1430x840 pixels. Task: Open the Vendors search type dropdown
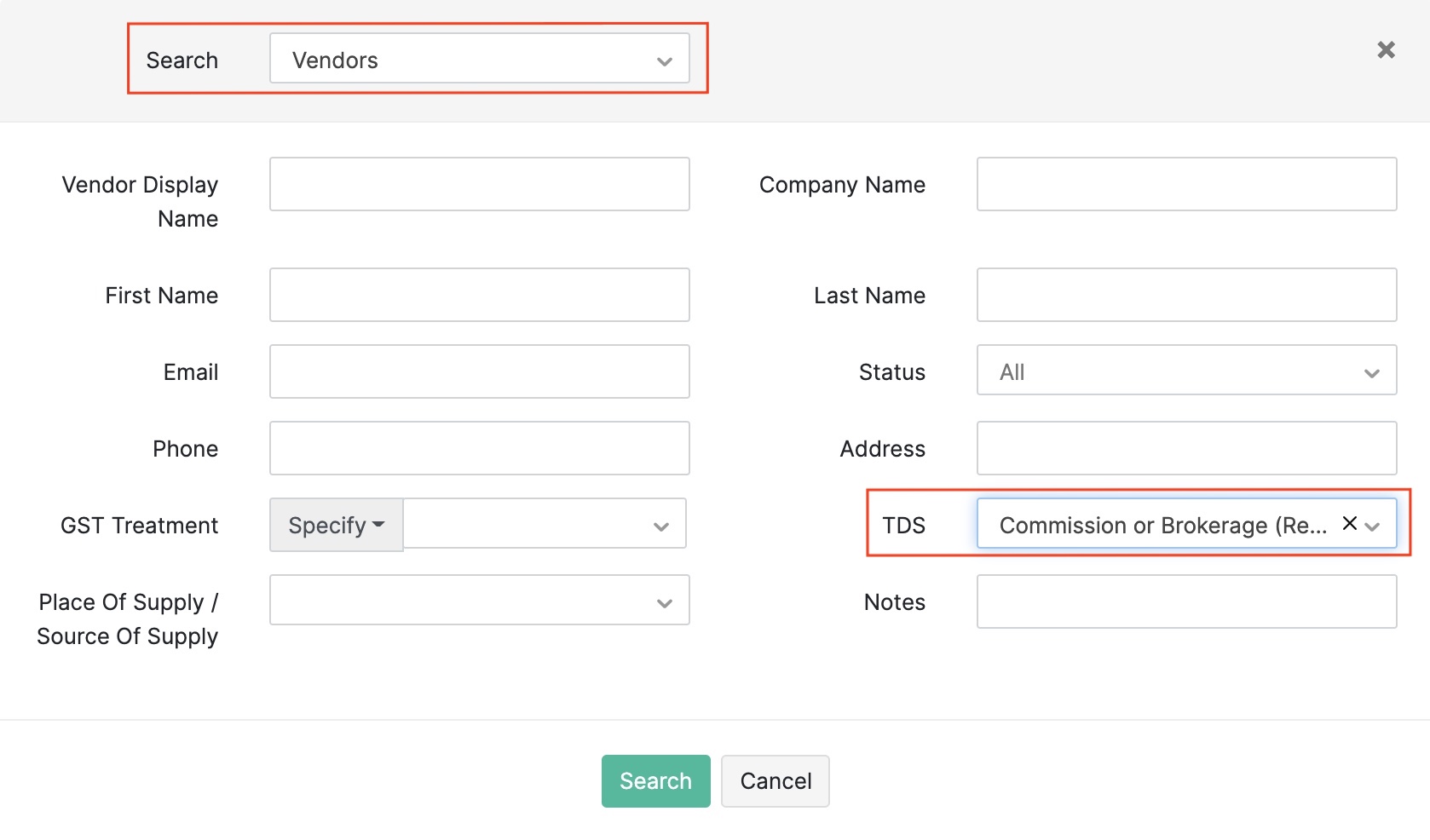click(479, 59)
